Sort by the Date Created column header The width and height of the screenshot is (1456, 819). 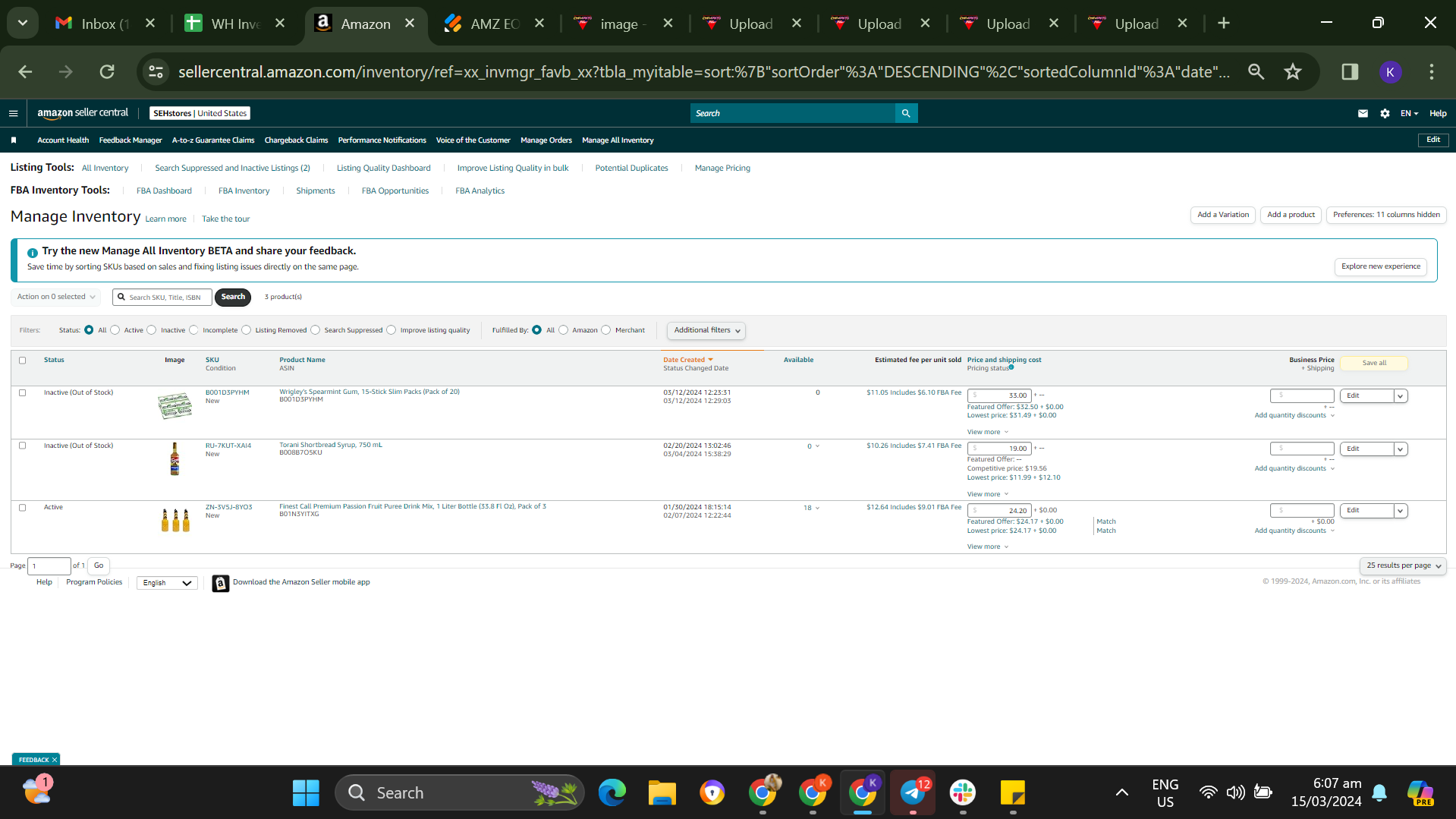tap(687, 361)
